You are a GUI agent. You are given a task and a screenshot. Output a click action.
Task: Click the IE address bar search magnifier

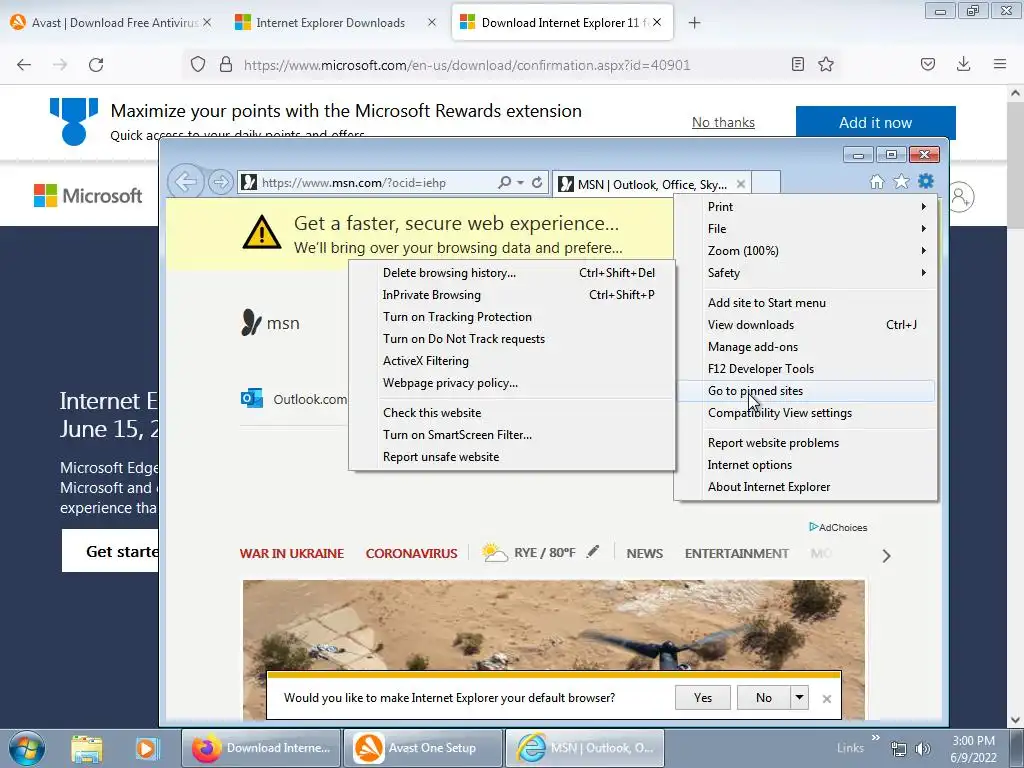[504, 182]
